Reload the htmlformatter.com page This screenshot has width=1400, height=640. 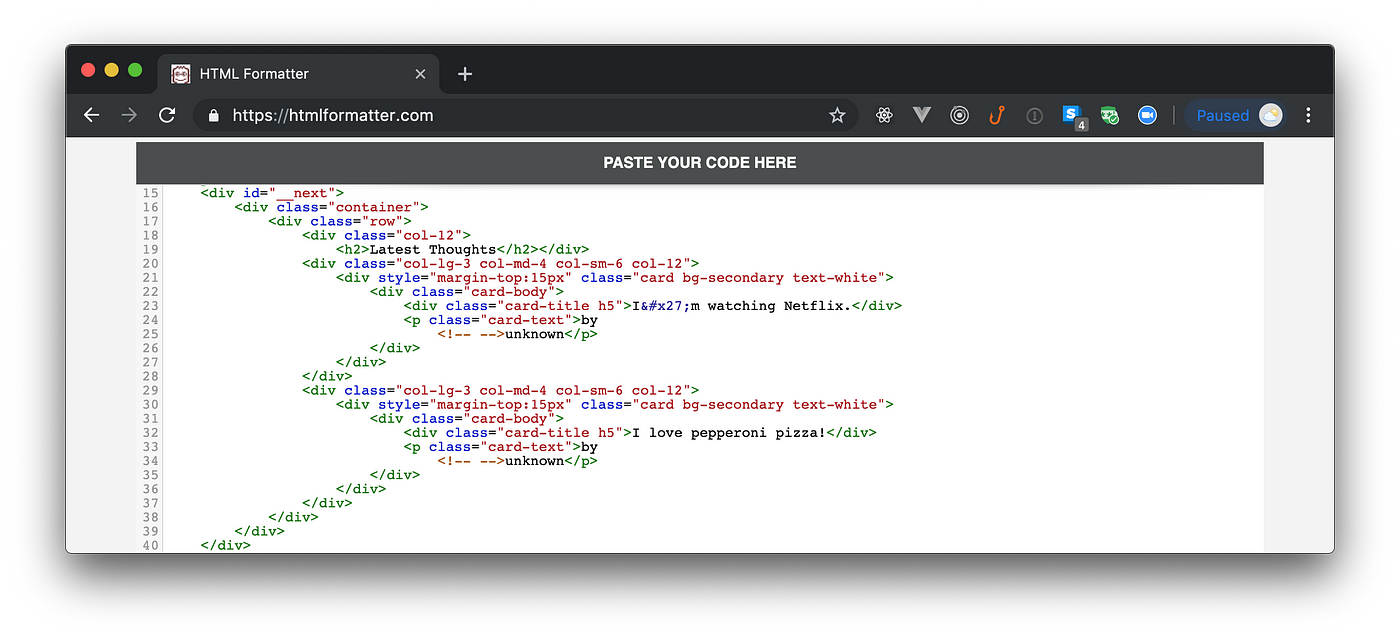pos(167,115)
